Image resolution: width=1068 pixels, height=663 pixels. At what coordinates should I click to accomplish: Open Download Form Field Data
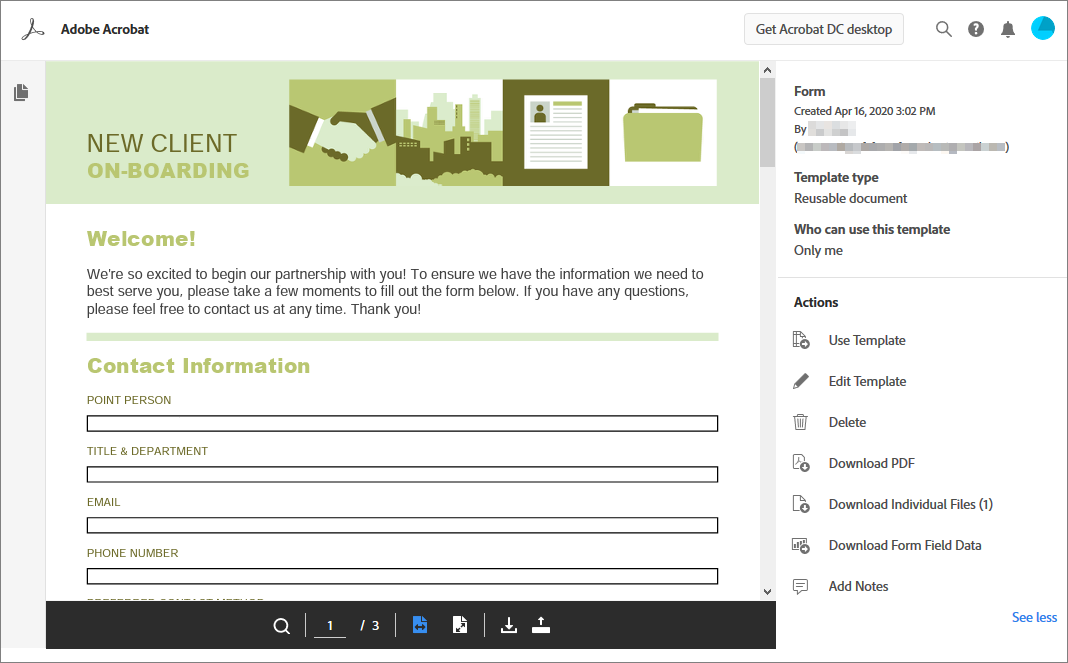click(904, 545)
